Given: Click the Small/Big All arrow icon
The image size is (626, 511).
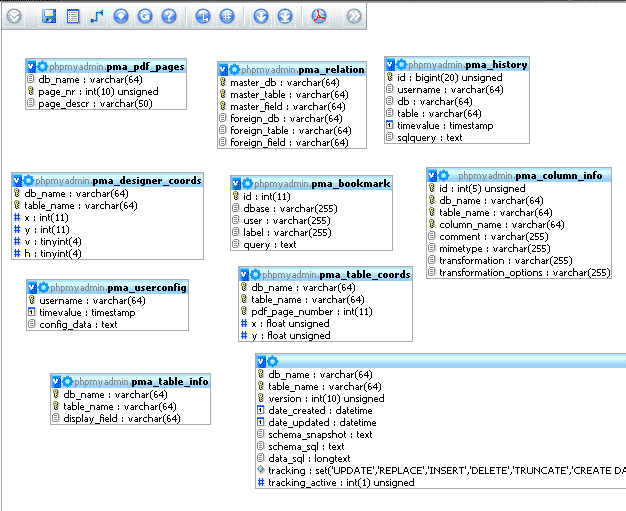Looking at the screenshot, I should pos(261,16).
